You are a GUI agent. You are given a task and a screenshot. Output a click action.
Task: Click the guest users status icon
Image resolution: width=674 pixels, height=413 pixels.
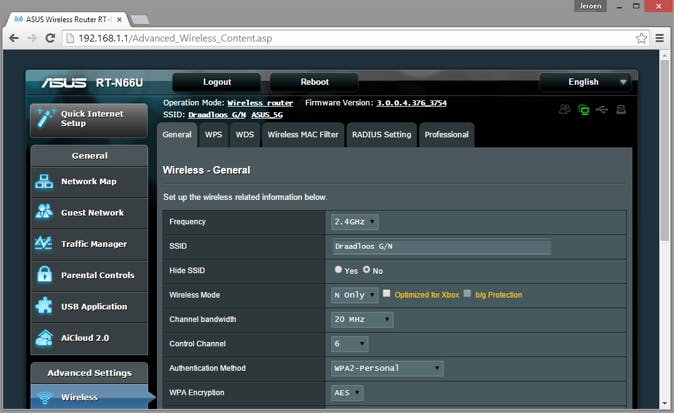coord(565,110)
